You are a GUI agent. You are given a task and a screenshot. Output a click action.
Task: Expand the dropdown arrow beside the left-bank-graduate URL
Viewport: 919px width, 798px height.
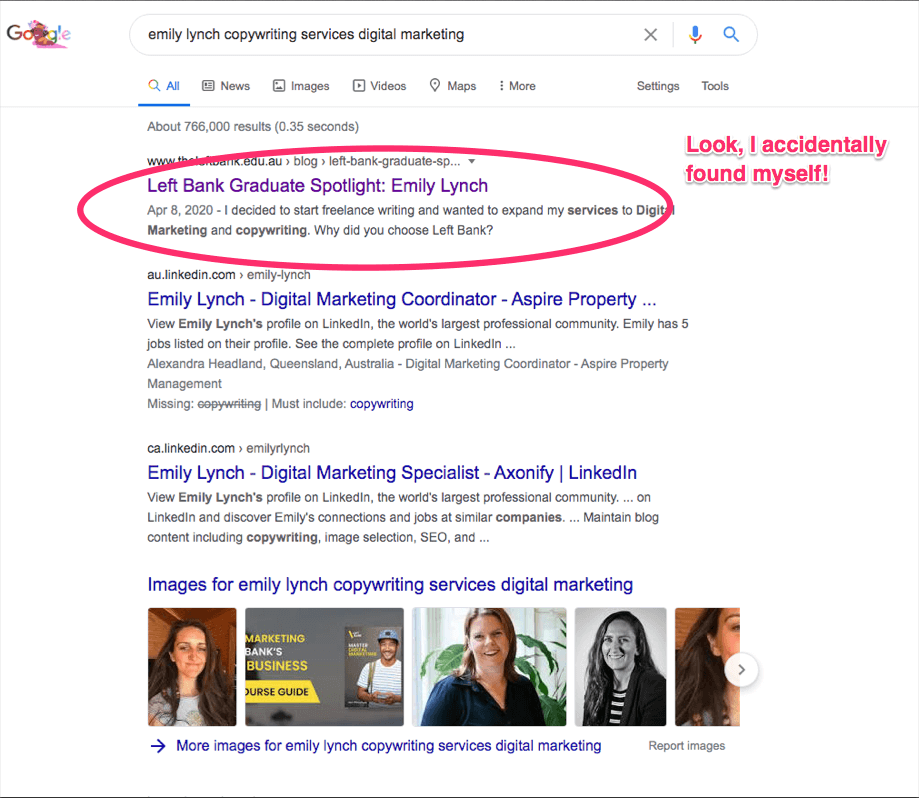[471, 161]
